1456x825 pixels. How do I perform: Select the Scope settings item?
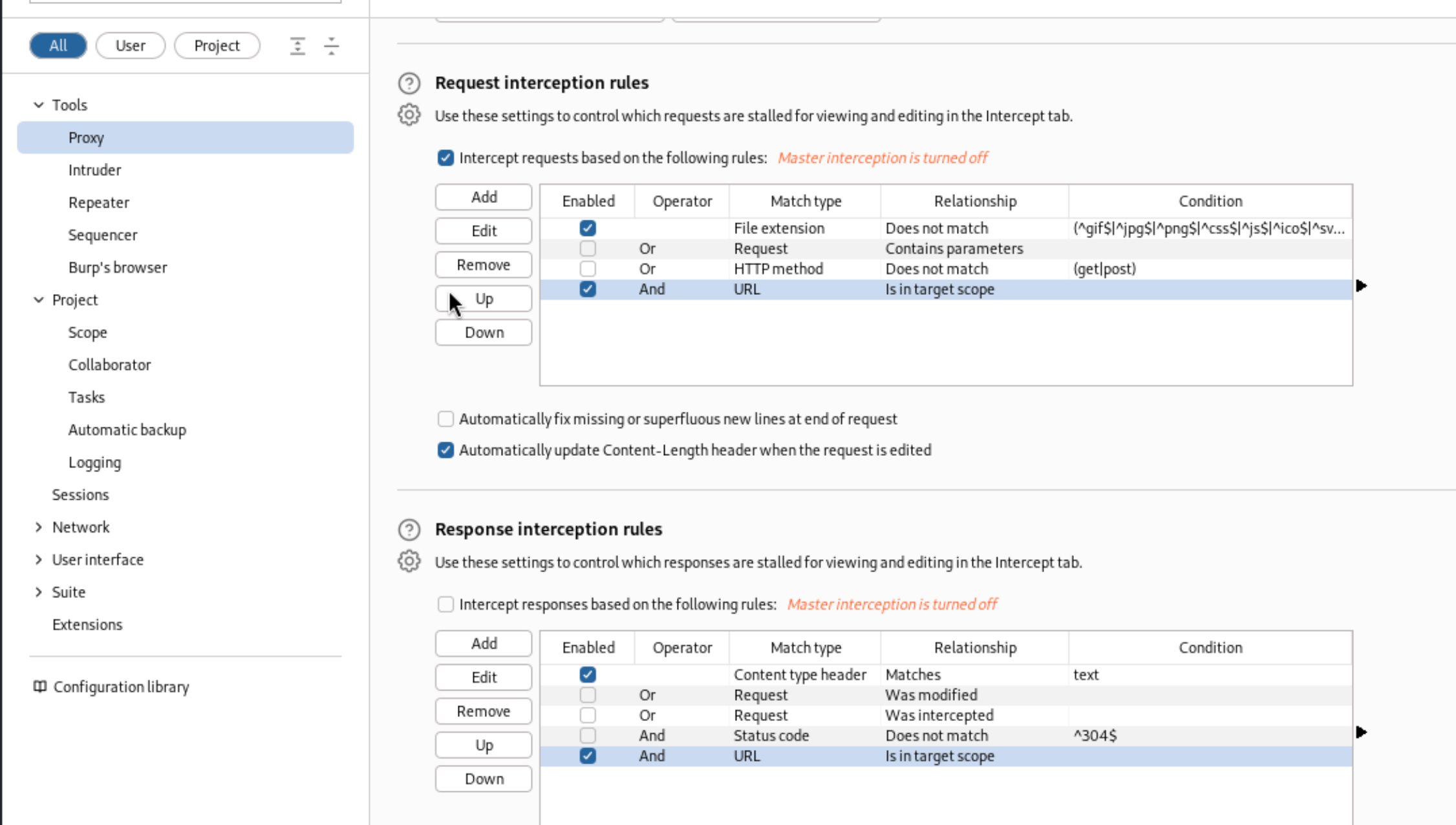(87, 332)
